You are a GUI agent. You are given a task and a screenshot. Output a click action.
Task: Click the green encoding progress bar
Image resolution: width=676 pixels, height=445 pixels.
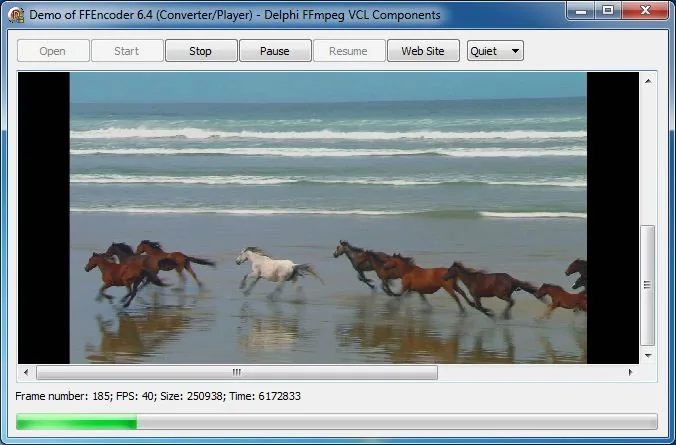[337, 422]
